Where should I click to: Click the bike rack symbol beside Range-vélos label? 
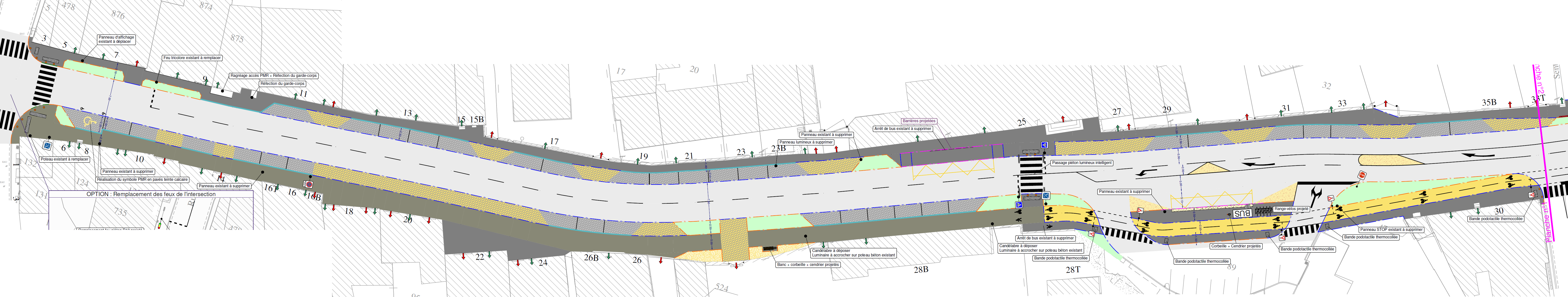point(1264,211)
